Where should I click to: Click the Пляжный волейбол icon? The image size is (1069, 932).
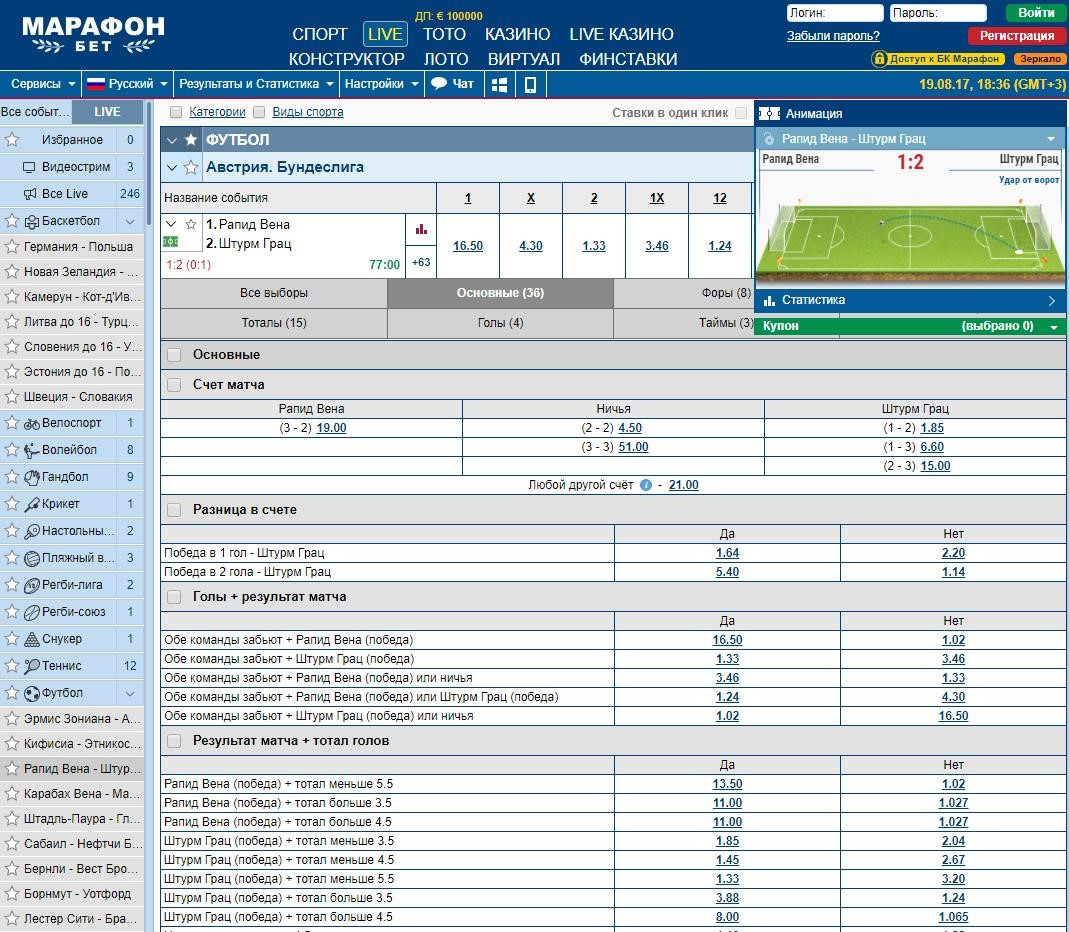click(32, 558)
